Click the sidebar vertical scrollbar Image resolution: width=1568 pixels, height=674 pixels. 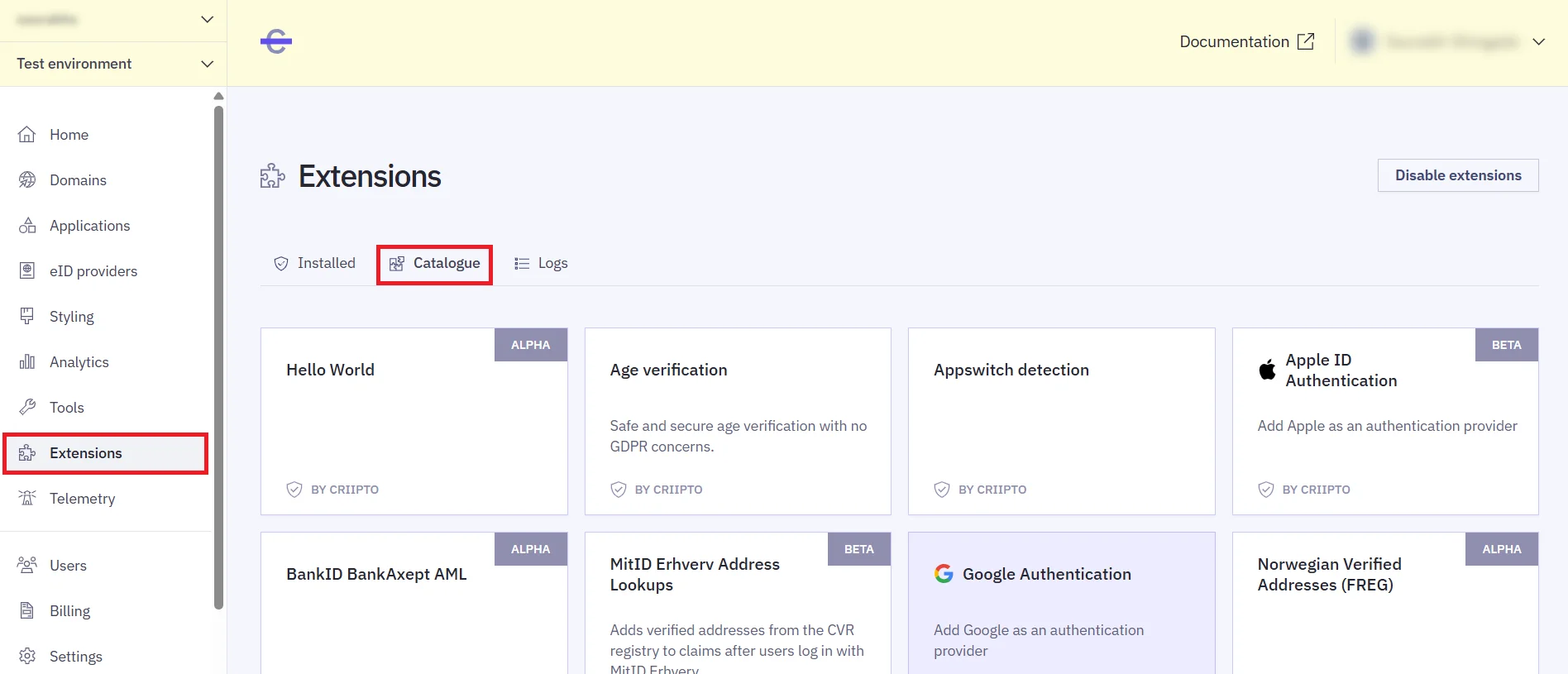[x=218, y=356]
